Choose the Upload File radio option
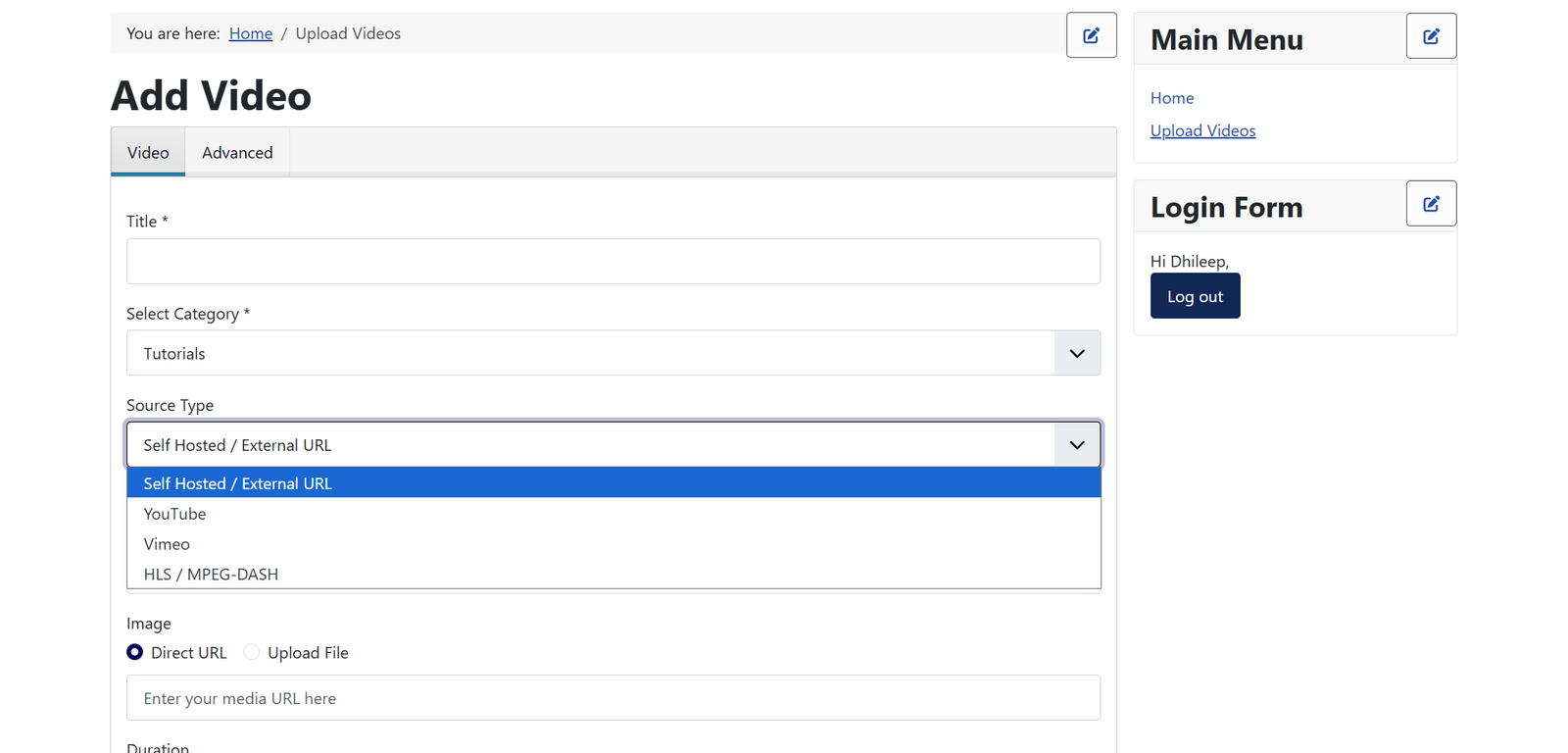The image size is (1568, 753). [x=252, y=652]
